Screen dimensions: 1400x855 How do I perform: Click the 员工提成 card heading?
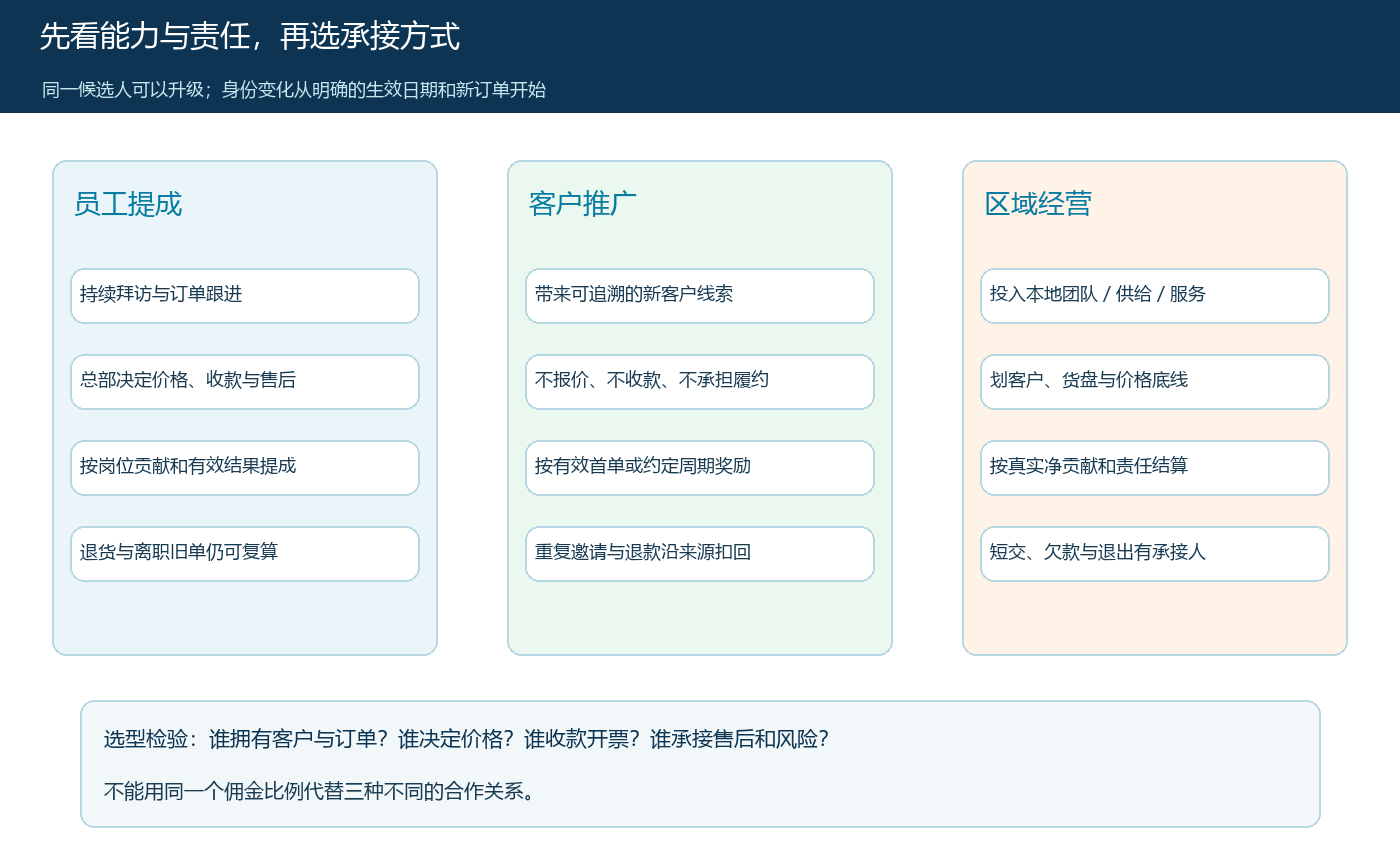[x=128, y=204]
